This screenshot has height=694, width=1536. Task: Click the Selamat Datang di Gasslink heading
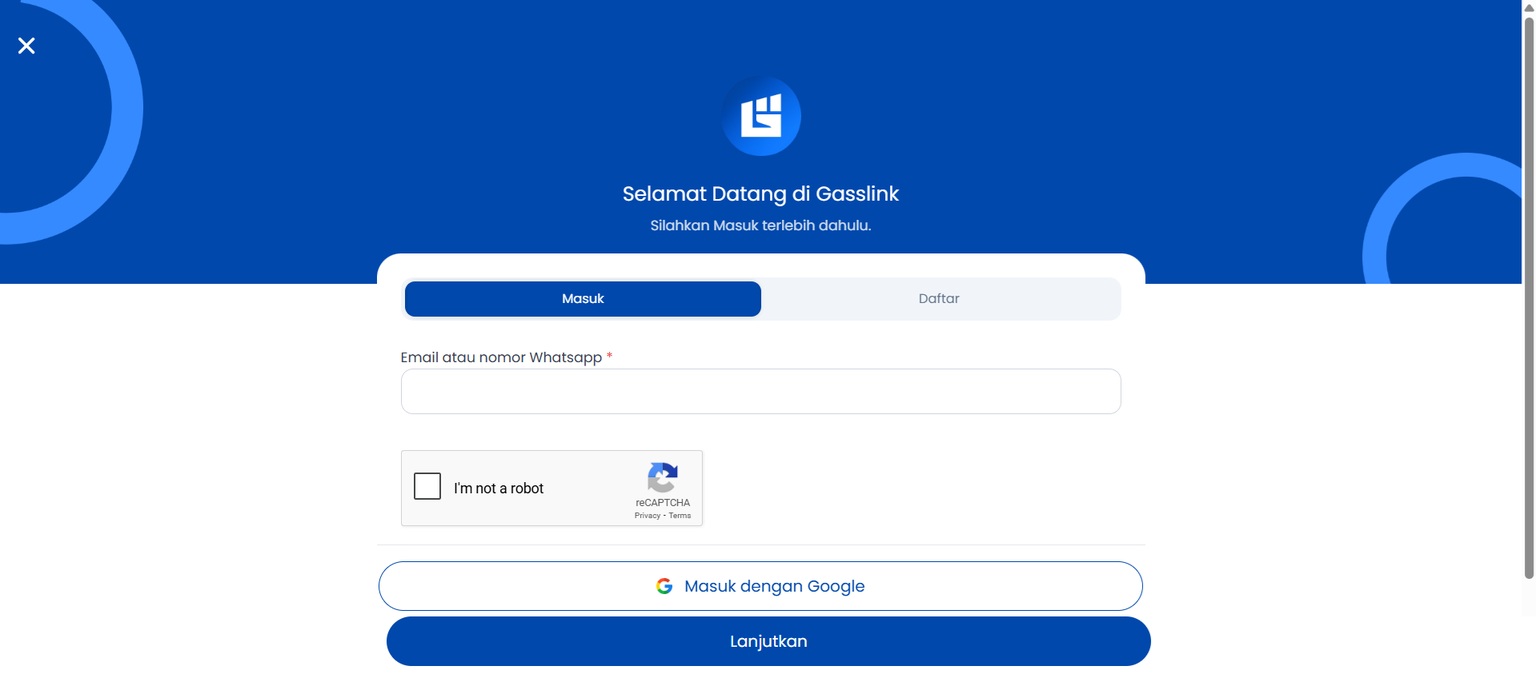click(760, 193)
